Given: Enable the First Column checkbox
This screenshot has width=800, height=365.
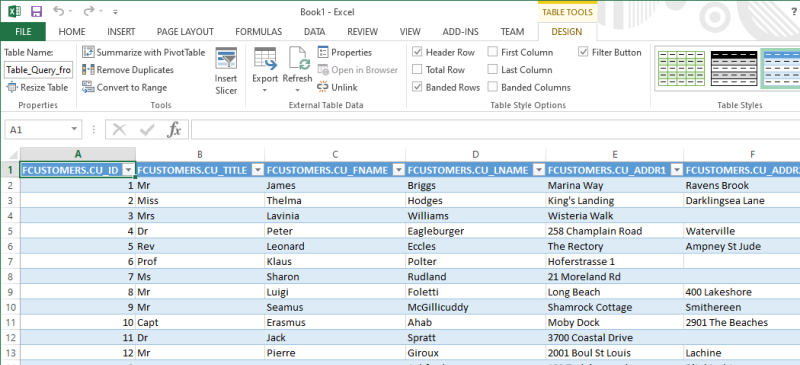Looking at the screenshot, I should point(492,52).
